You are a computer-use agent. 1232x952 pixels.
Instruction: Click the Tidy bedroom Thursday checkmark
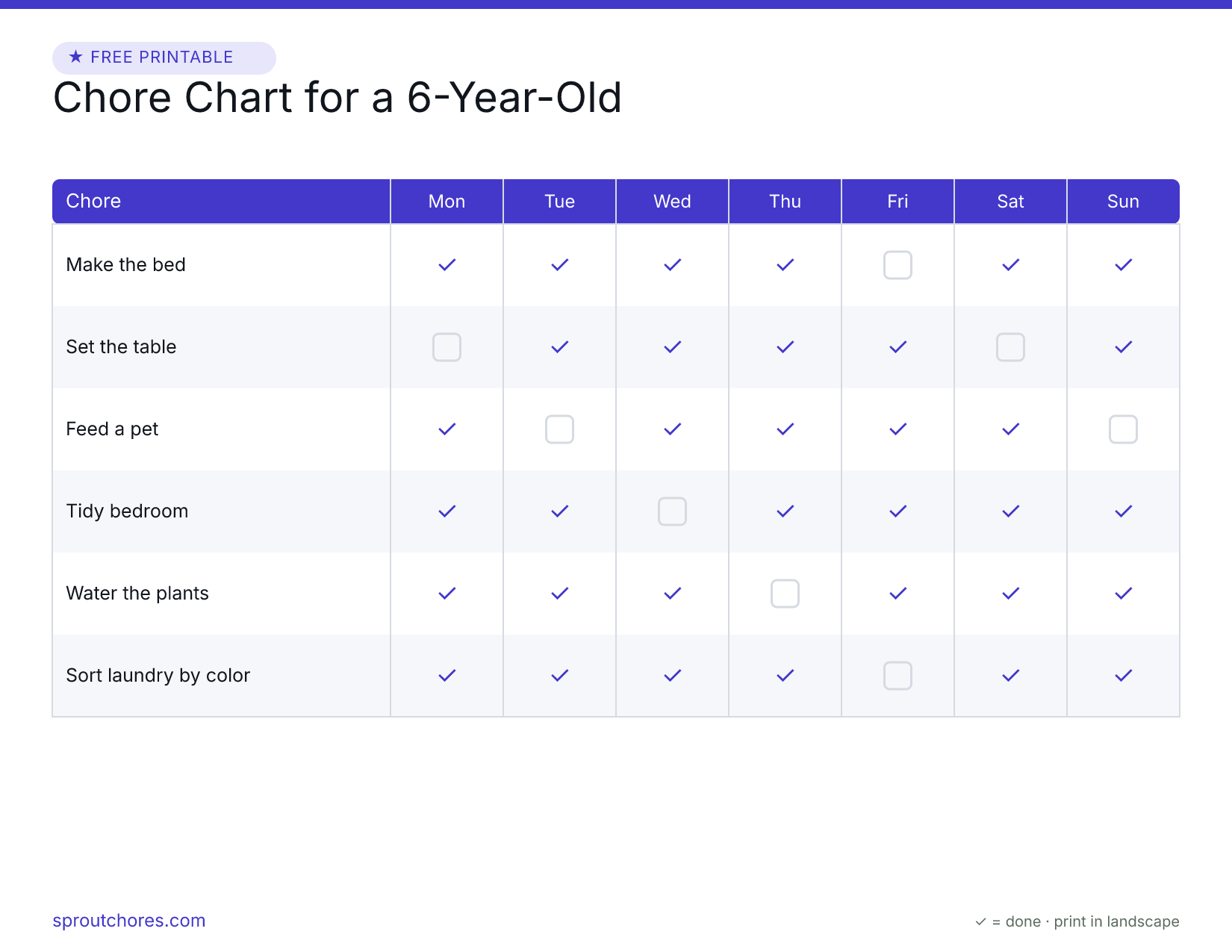tap(785, 511)
